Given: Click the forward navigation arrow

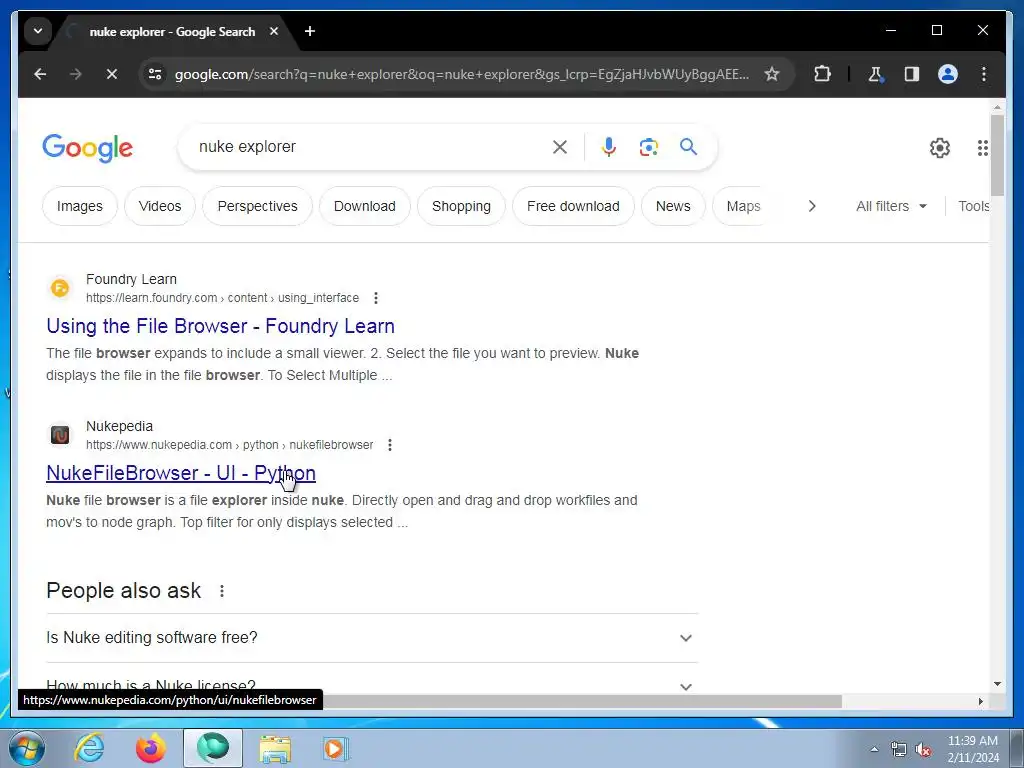Looking at the screenshot, I should click(76, 74).
